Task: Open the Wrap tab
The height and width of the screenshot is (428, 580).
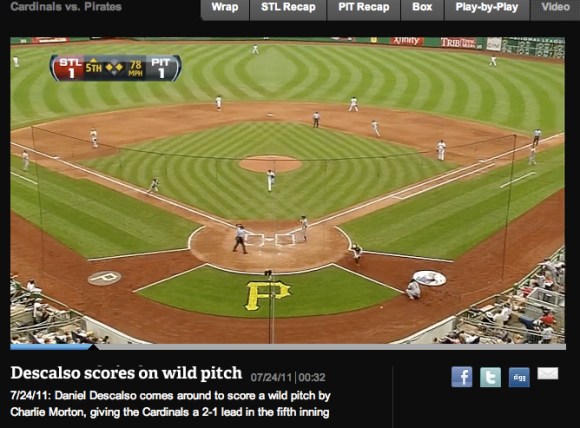Action: point(225,9)
